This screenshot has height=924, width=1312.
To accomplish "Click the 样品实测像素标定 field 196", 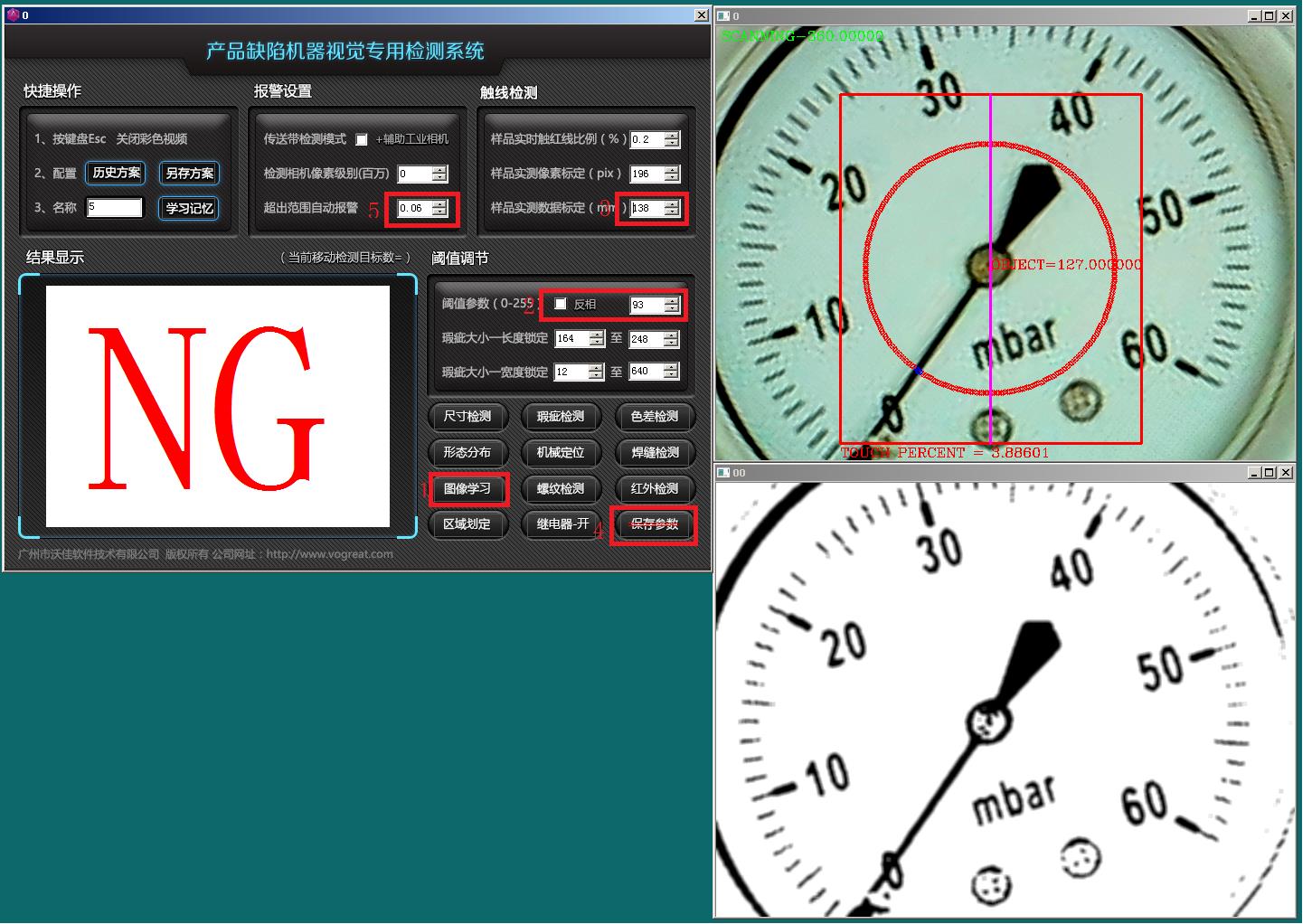I will [x=647, y=174].
